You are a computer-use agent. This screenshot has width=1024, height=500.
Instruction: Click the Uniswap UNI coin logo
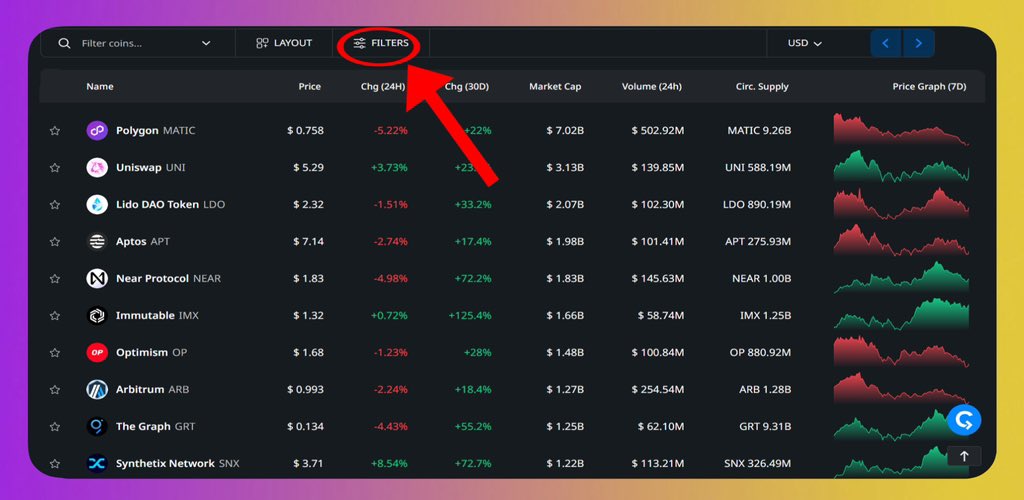[x=97, y=168]
